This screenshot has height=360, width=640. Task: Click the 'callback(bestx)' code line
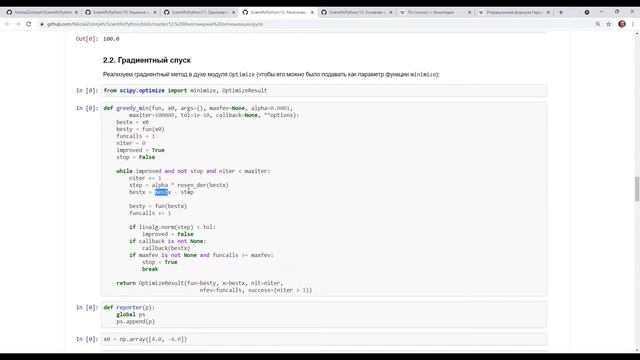[x=166, y=248]
